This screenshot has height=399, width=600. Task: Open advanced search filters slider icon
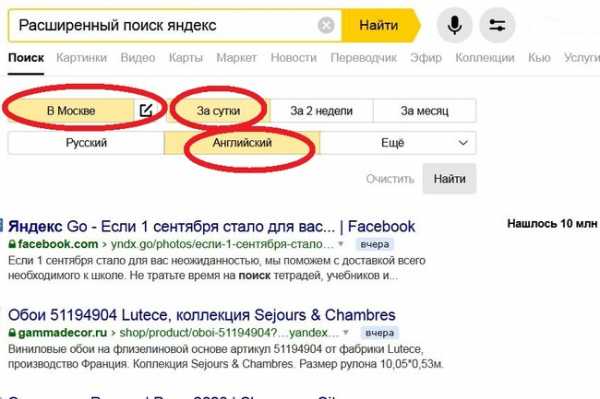tap(497, 25)
